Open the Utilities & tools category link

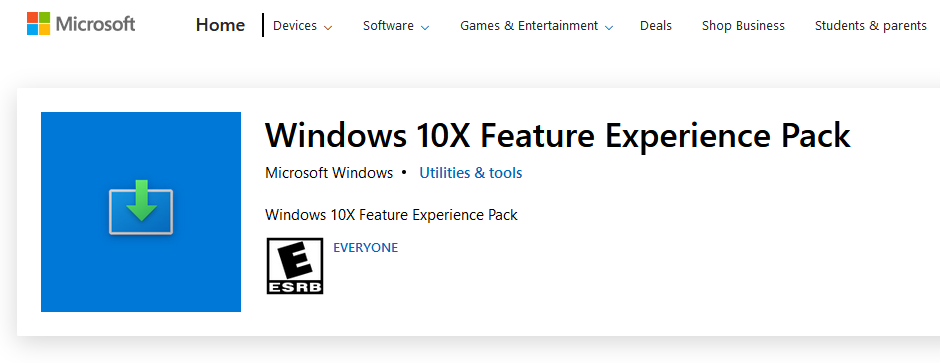pyautogui.click(x=471, y=173)
